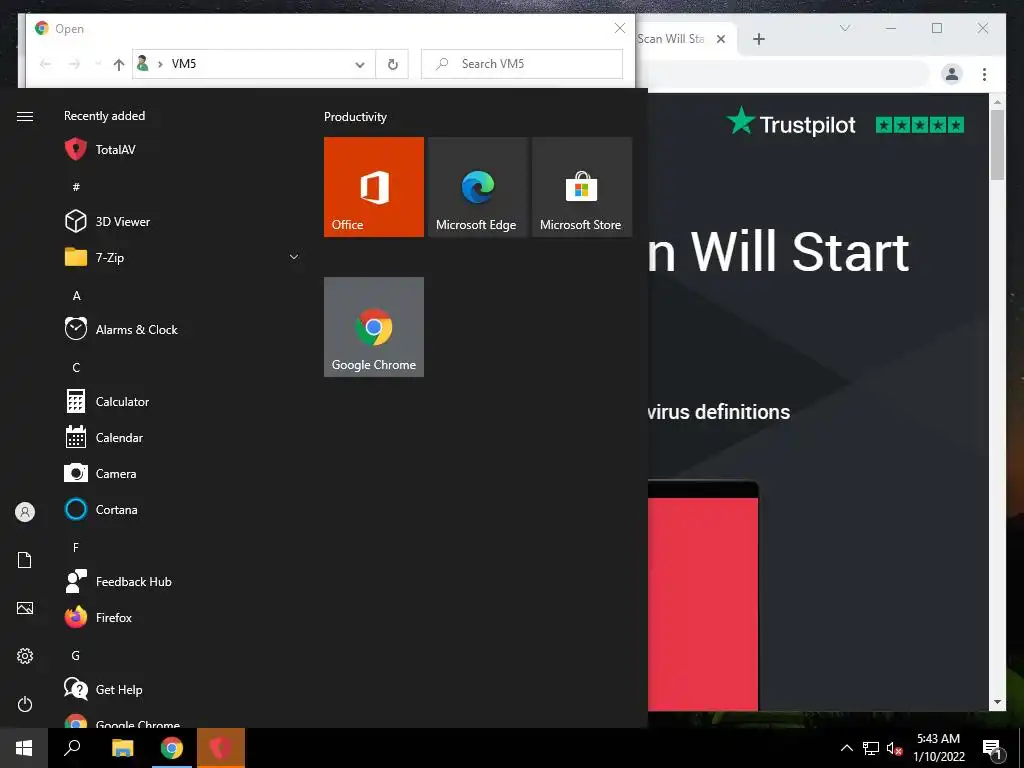Refresh the VM5 location in Open dialog

click(392, 64)
